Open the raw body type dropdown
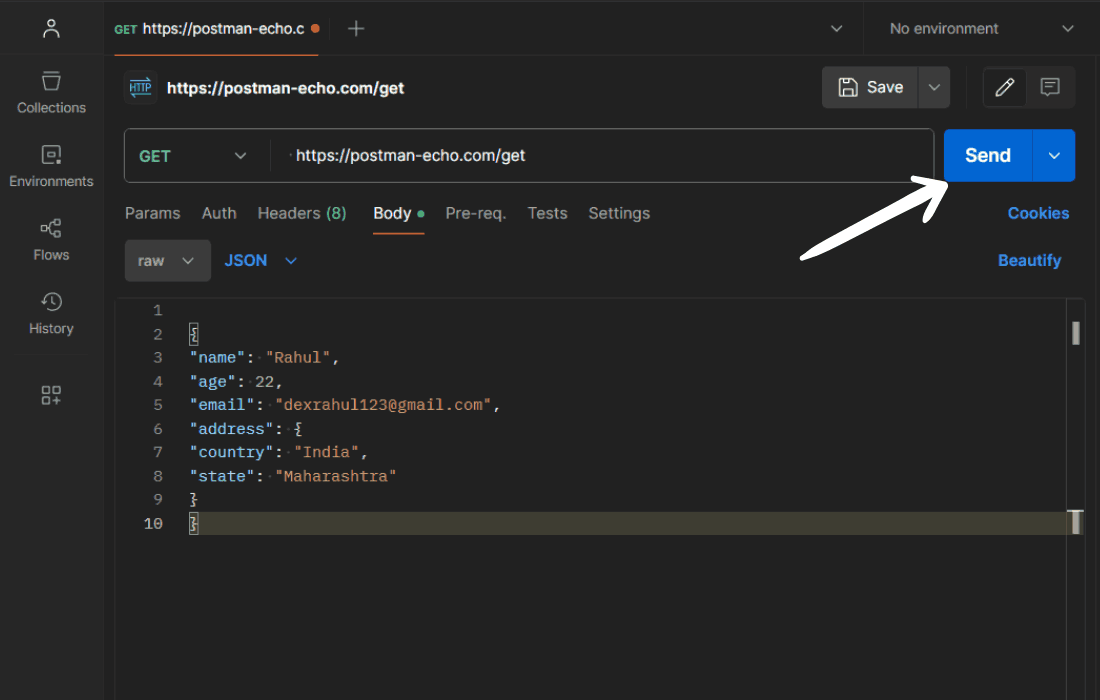The height and width of the screenshot is (700, 1100). [x=167, y=260]
